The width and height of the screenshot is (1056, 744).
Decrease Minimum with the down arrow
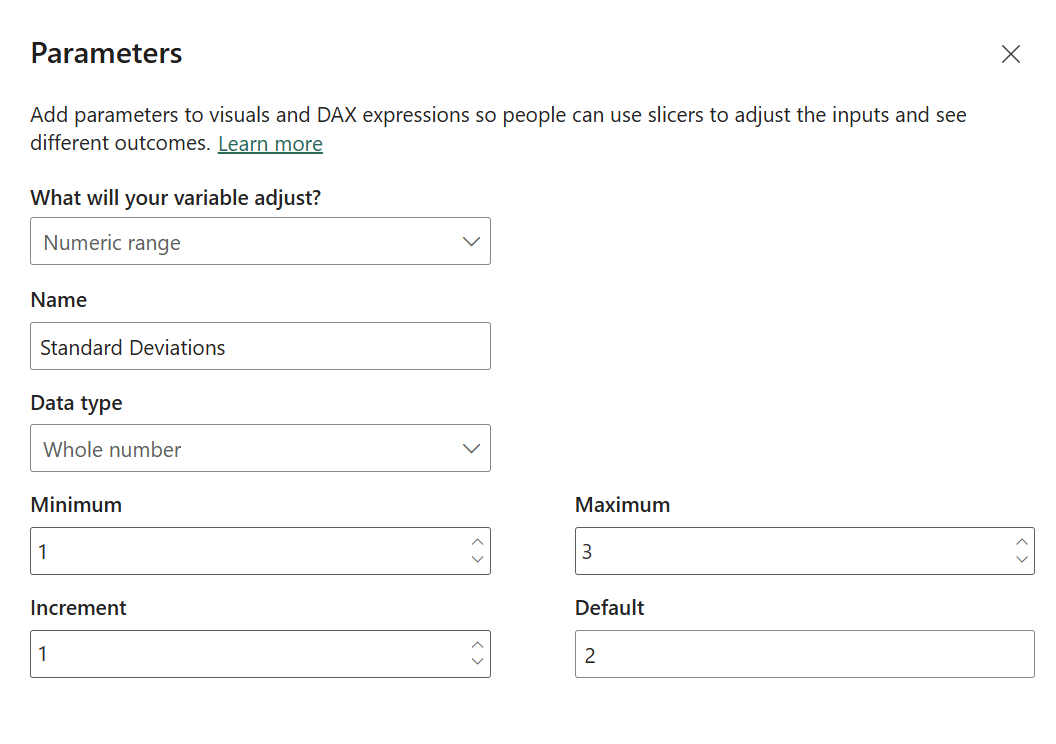tap(477, 559)
